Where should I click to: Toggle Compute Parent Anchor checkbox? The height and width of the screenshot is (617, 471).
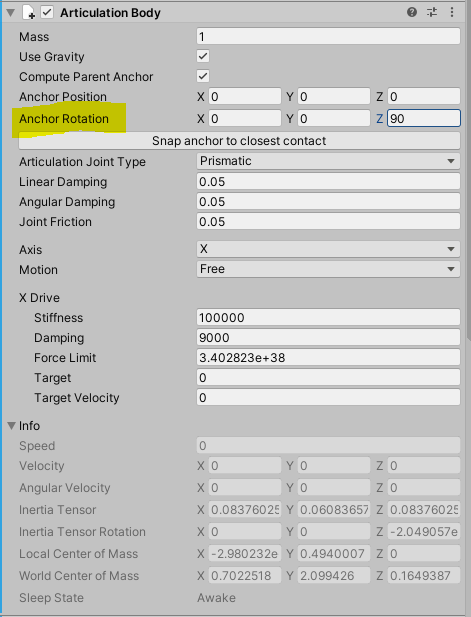point(203,76)
